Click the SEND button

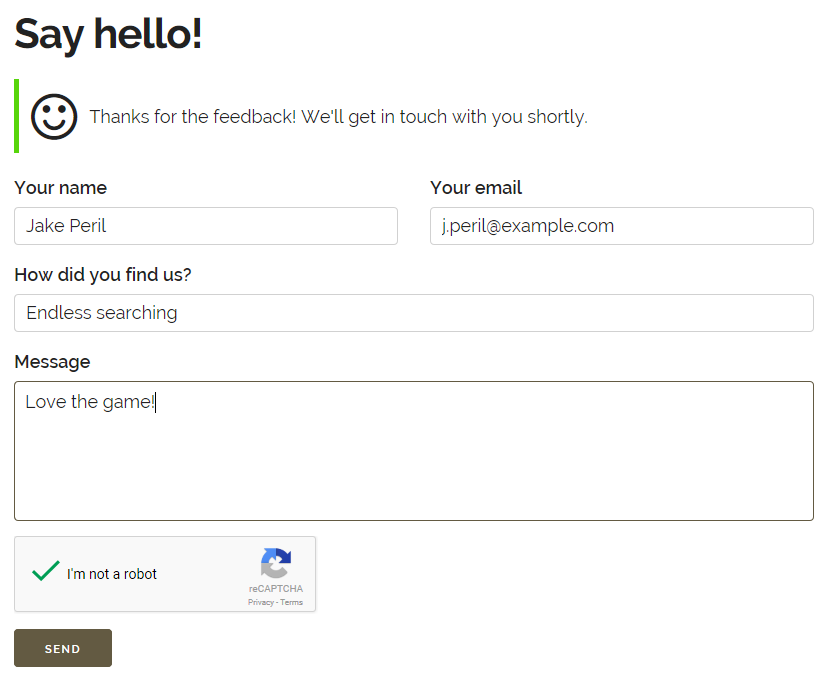click(63, 648)
